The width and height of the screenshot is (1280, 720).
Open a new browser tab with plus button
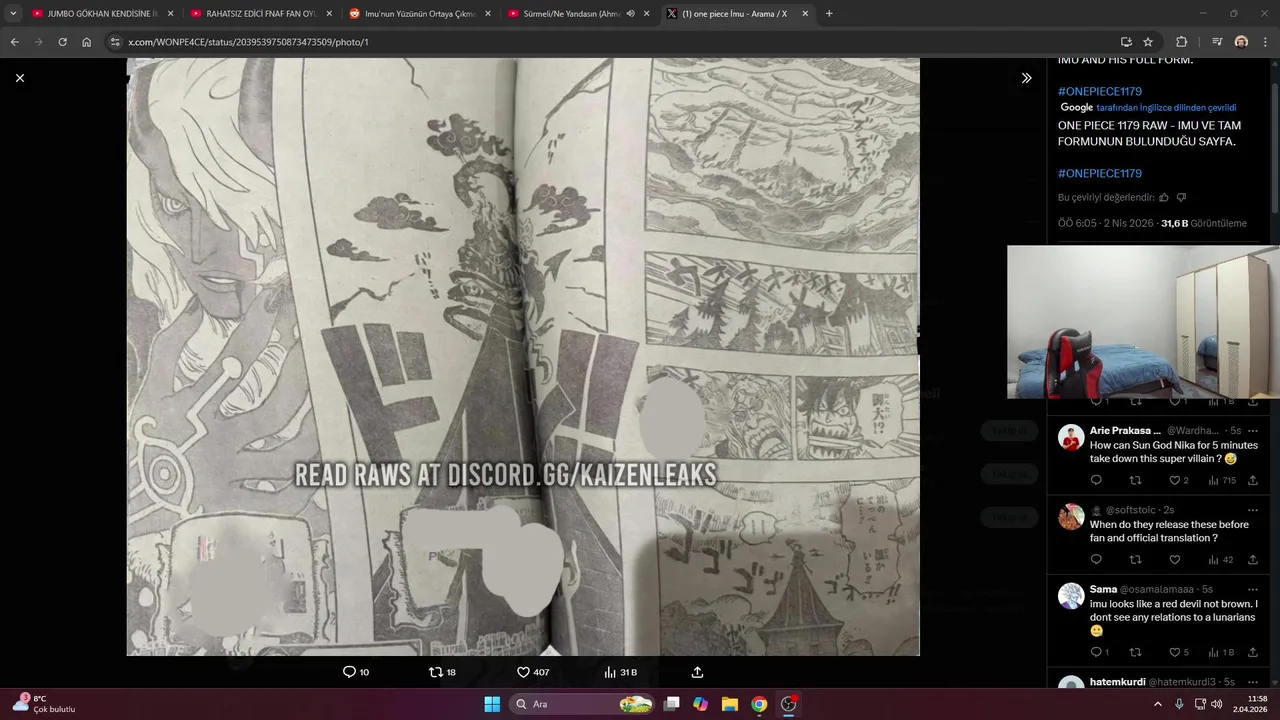click(829, 14)
